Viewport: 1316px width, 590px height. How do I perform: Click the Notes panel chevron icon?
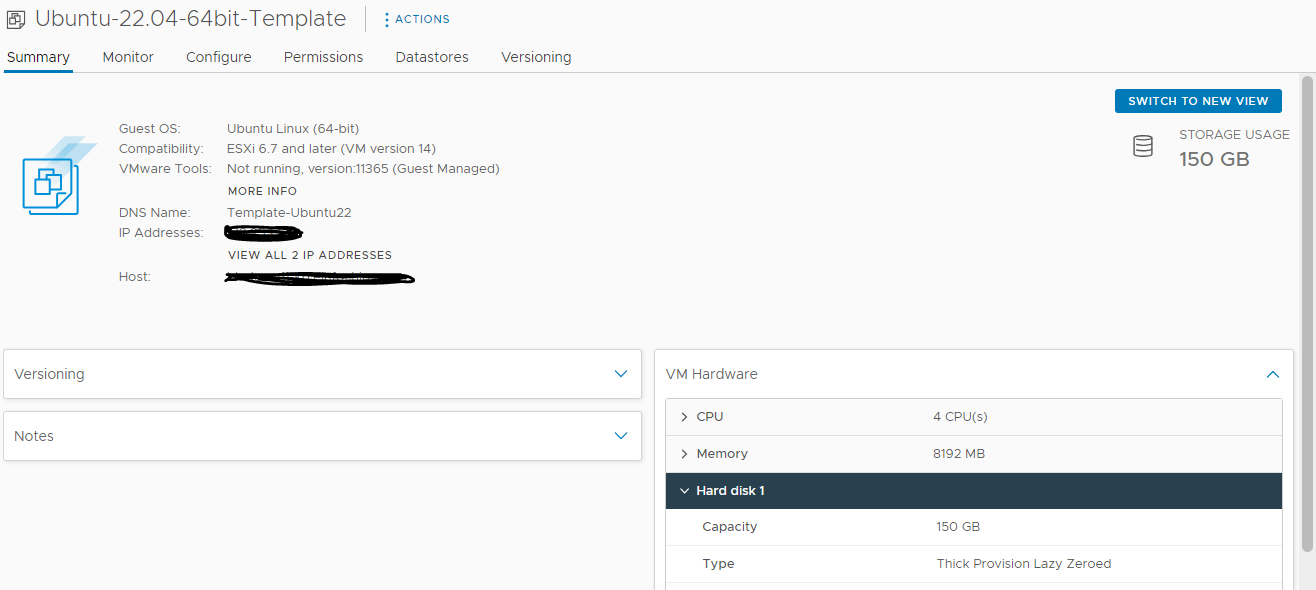(620, 436)
